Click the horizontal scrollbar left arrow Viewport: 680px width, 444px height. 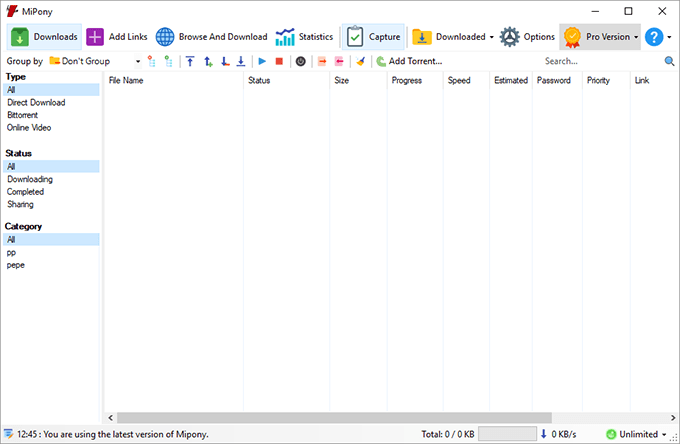(110, 418)
